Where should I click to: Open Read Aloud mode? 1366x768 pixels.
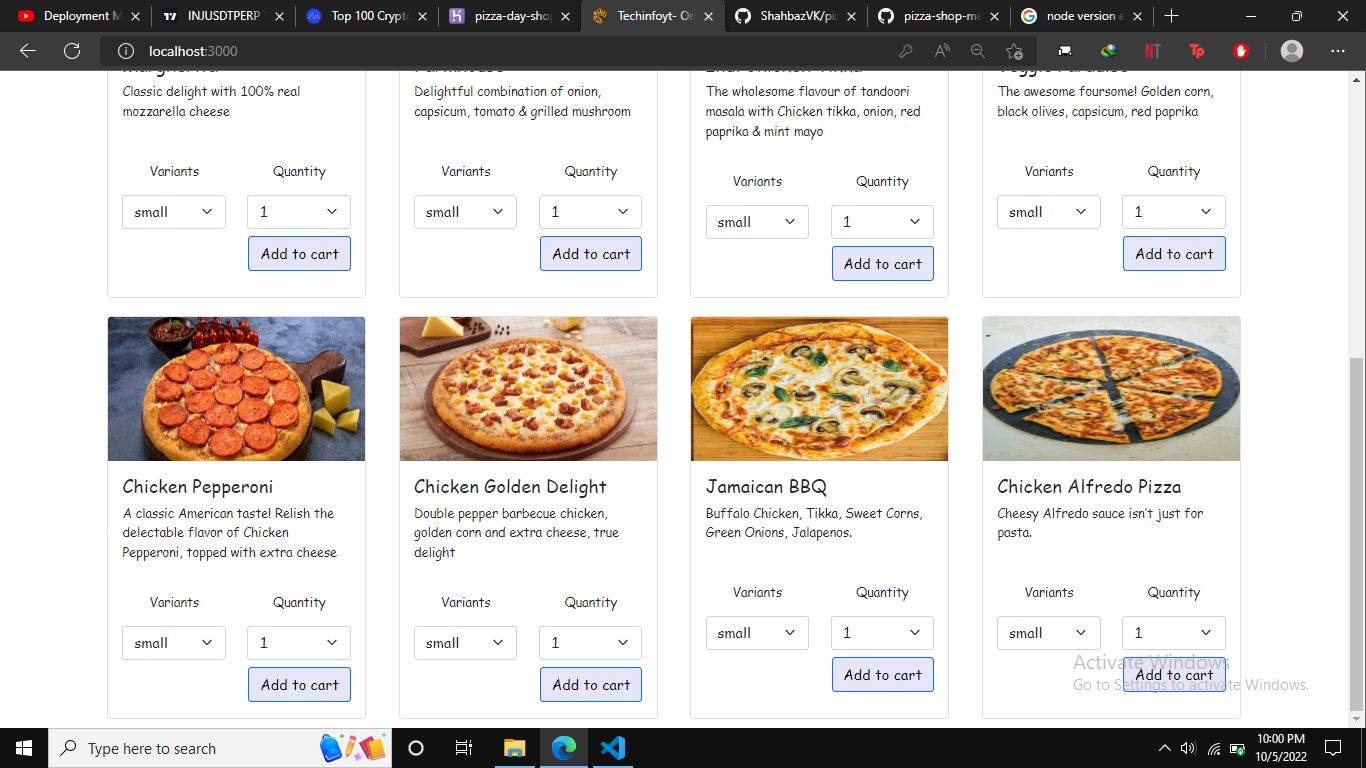941,50
